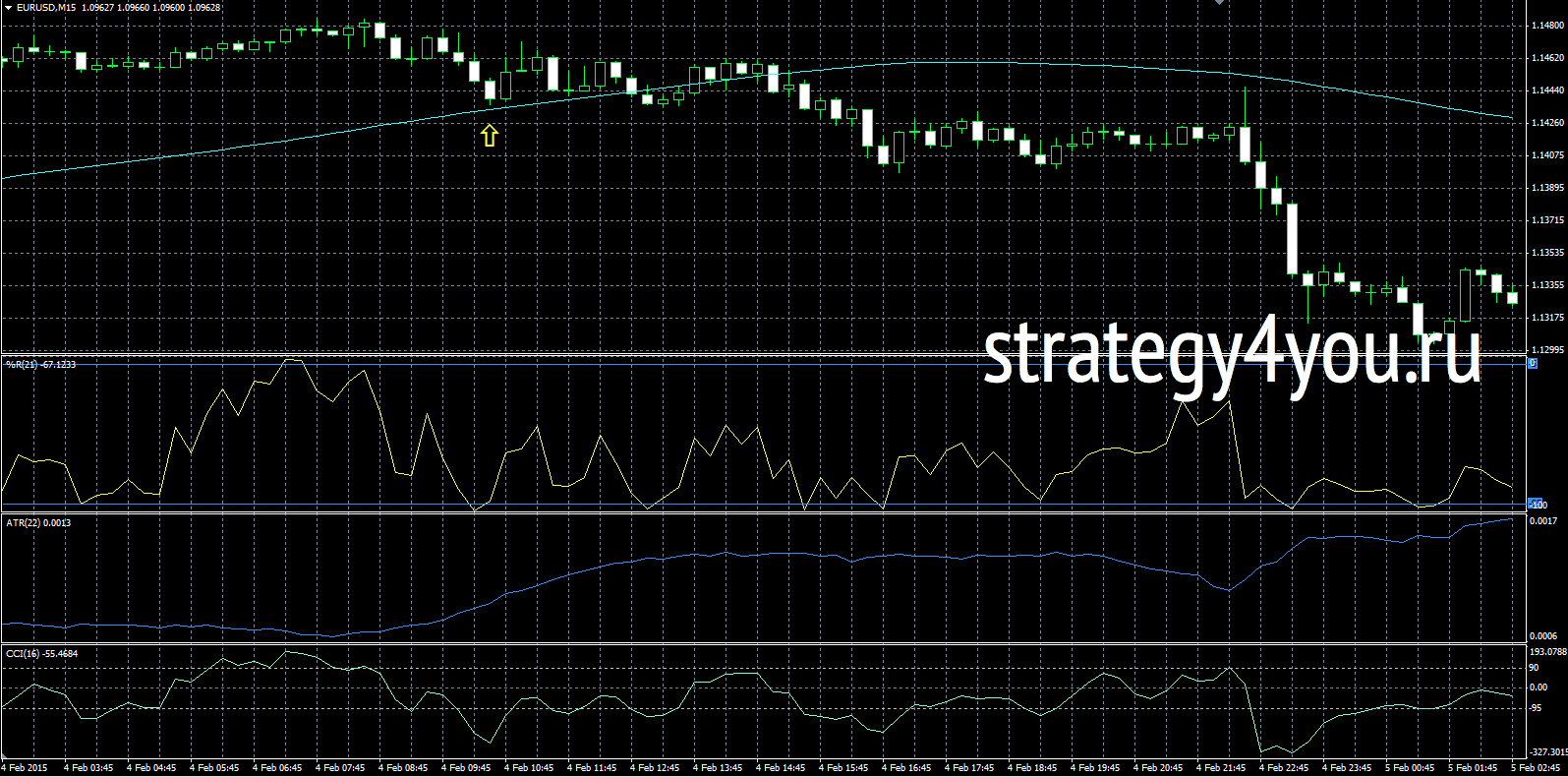Click the 5 Feb 02:45 time axis label
The image size is (1568, 777).
tap(1536, 768)
